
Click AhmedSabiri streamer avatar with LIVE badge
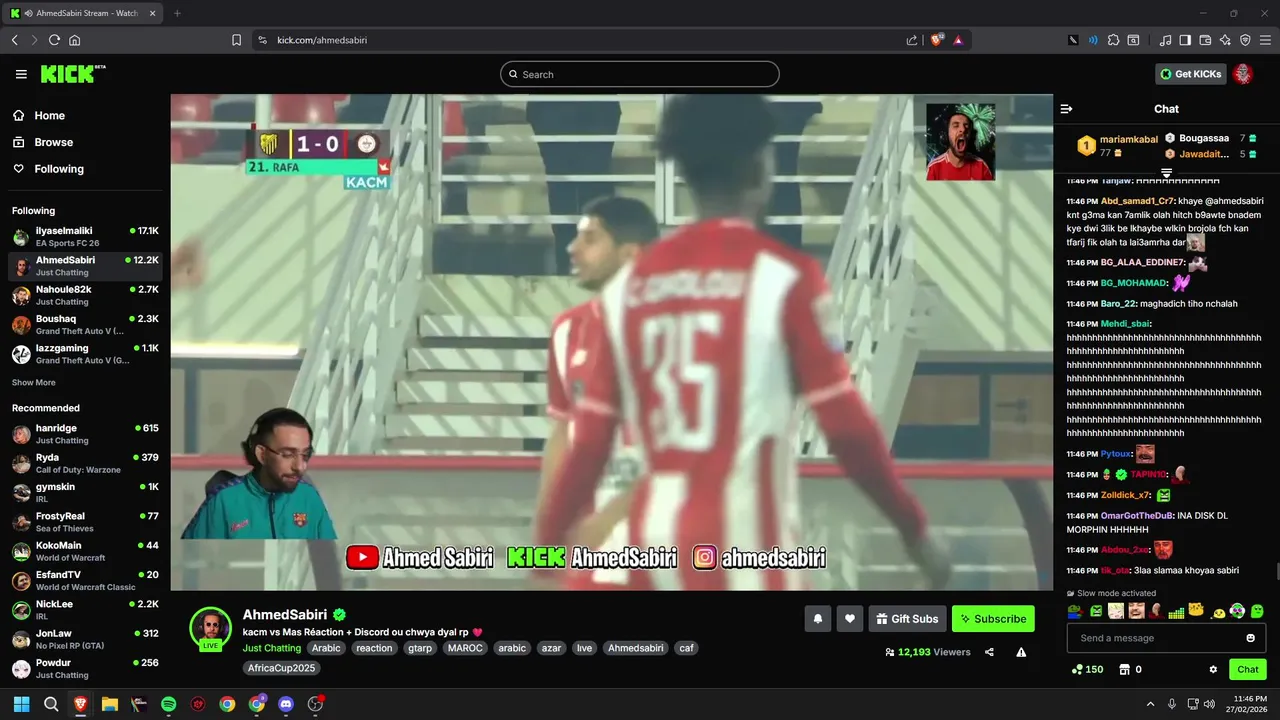coord(210,628)
